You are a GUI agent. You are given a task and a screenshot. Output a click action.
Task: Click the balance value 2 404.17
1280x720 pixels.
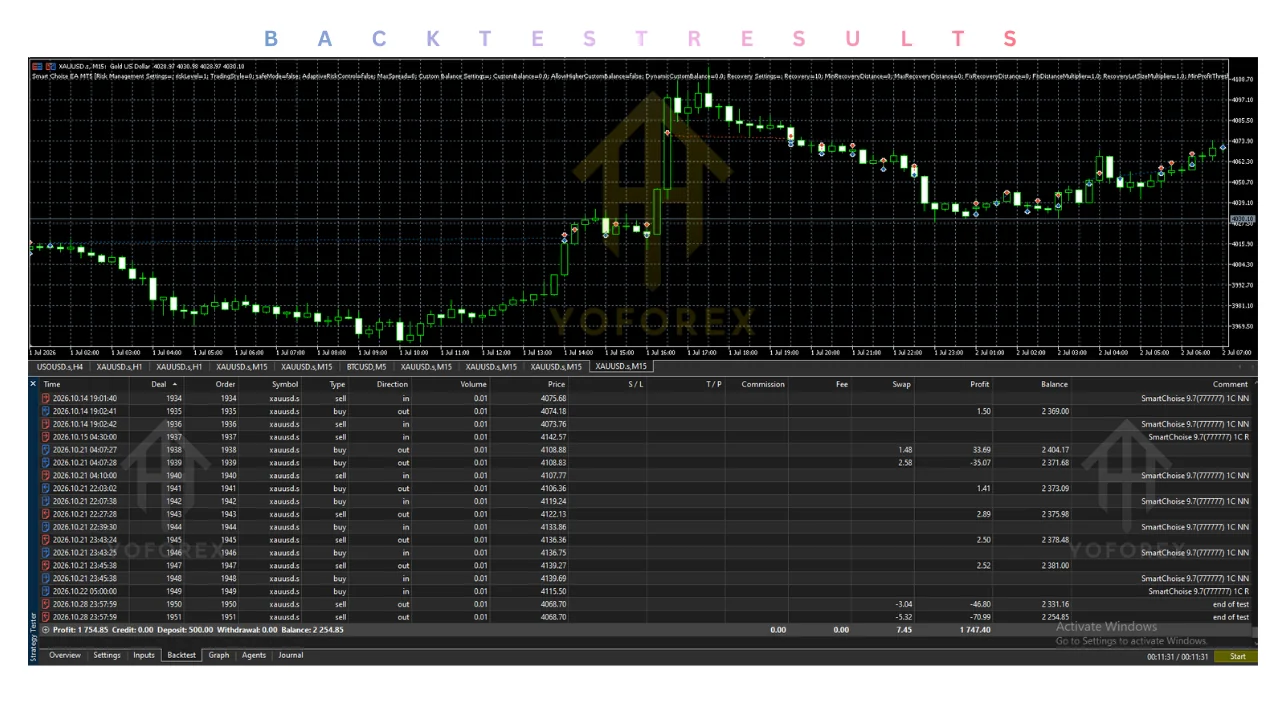tap(1053, 450)
